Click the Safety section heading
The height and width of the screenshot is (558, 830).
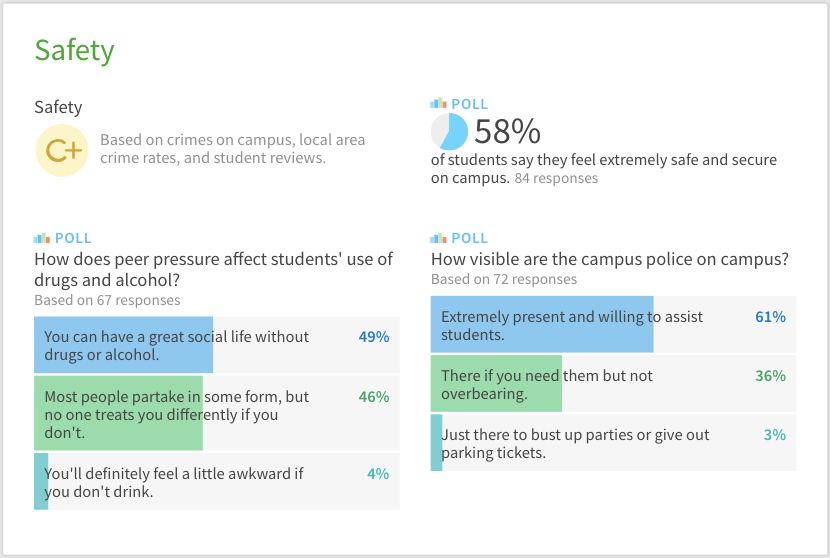pos(74,50)
